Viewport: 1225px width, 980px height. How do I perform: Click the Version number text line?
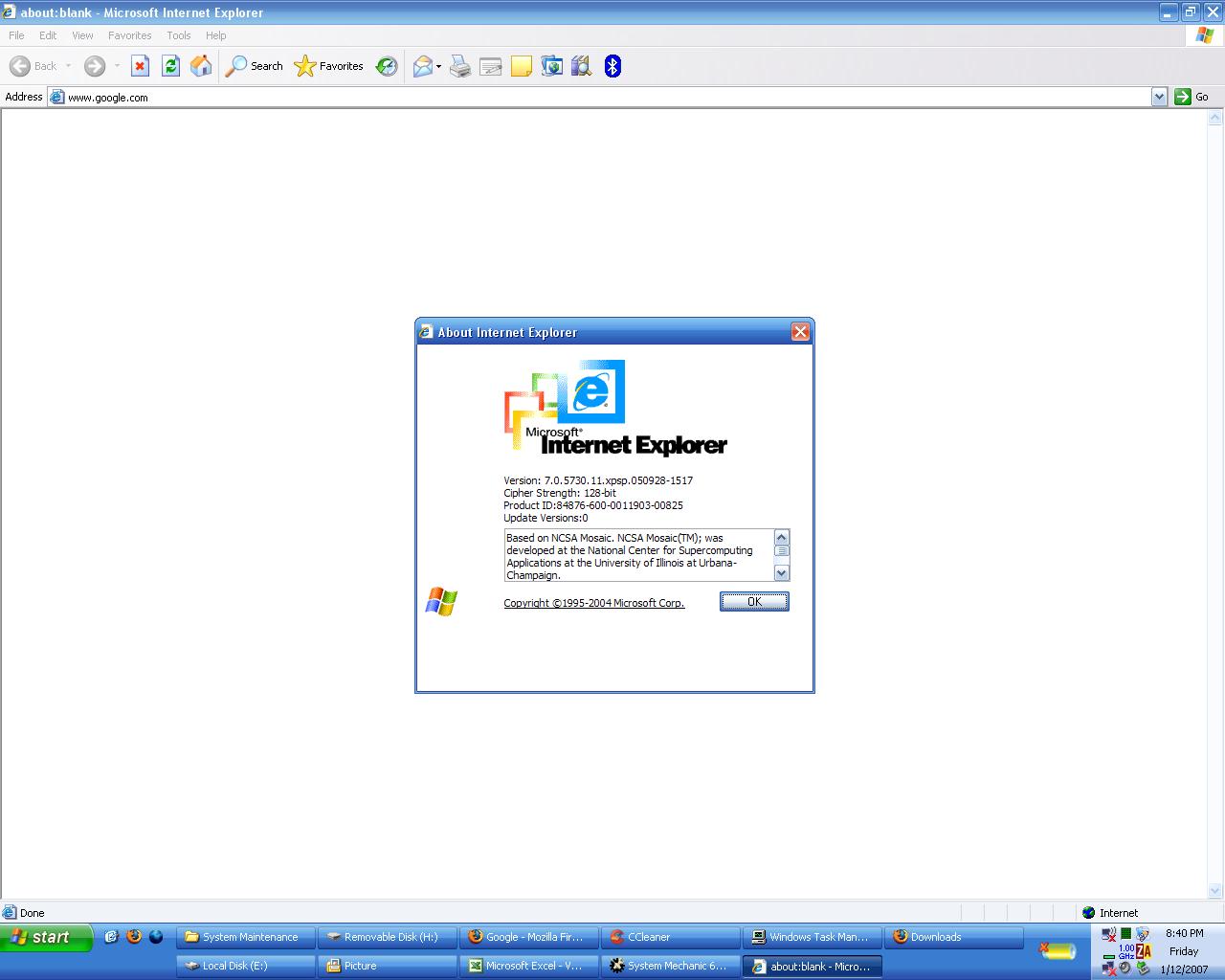click(x=598, y=480)
